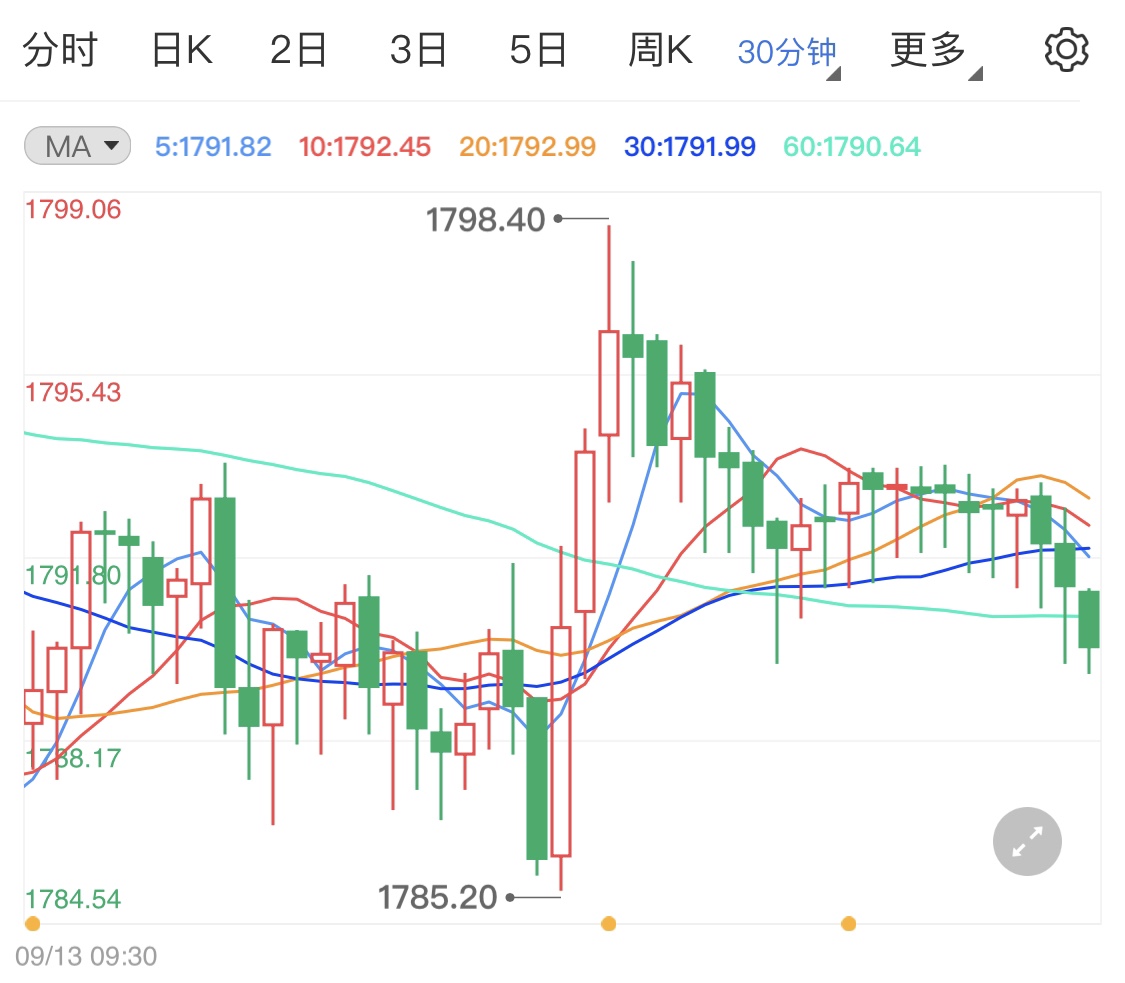The height and width of the screenshot is (983, 1125).
Task: Select the 2日 tab
Action: (298, 50)
